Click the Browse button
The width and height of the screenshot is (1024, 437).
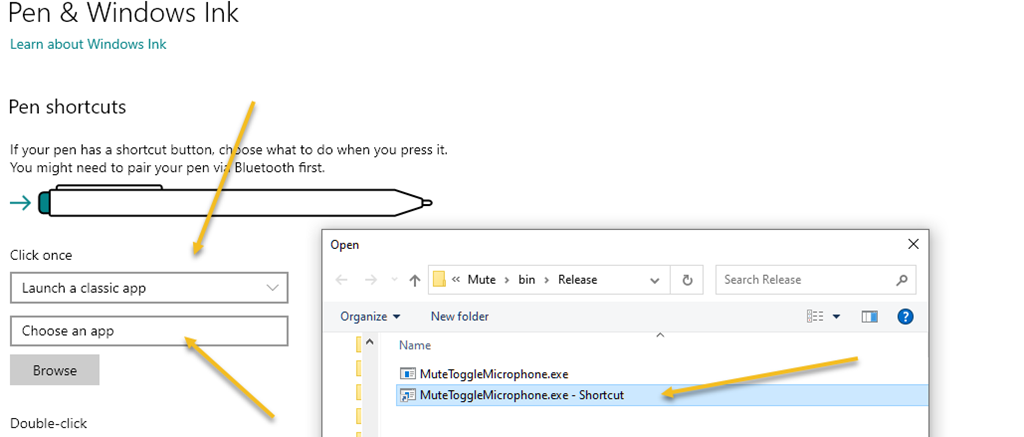tap(55, 370)
